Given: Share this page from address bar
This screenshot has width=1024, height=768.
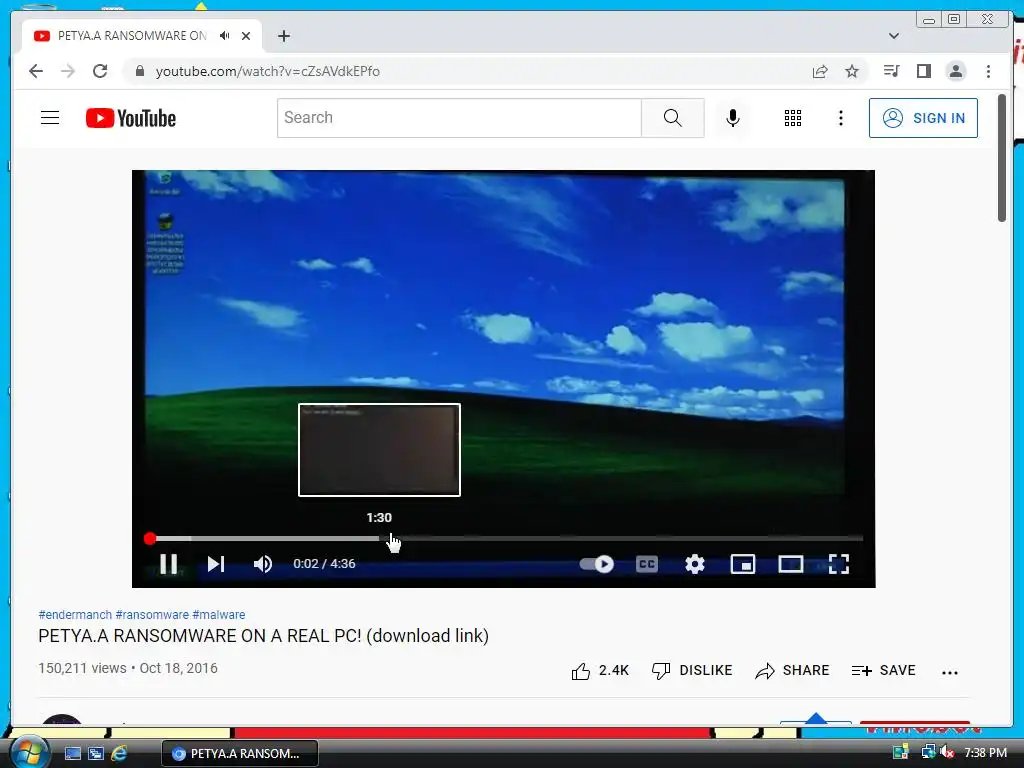Looking at the screenshot, I should 820,71.
